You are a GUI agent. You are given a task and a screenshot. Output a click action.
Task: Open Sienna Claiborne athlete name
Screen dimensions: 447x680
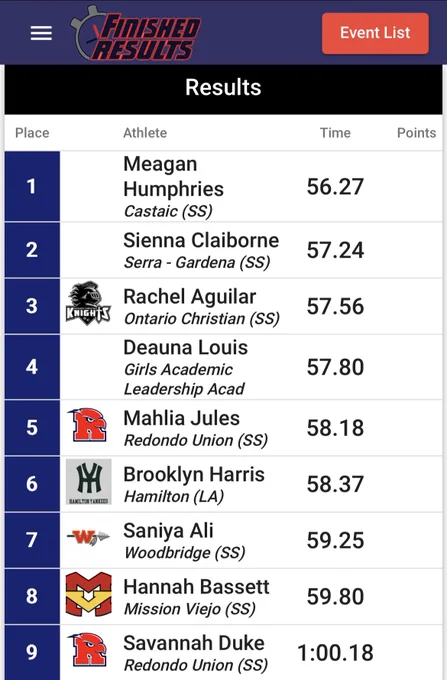pyautogui.click(x=201, y=240)
